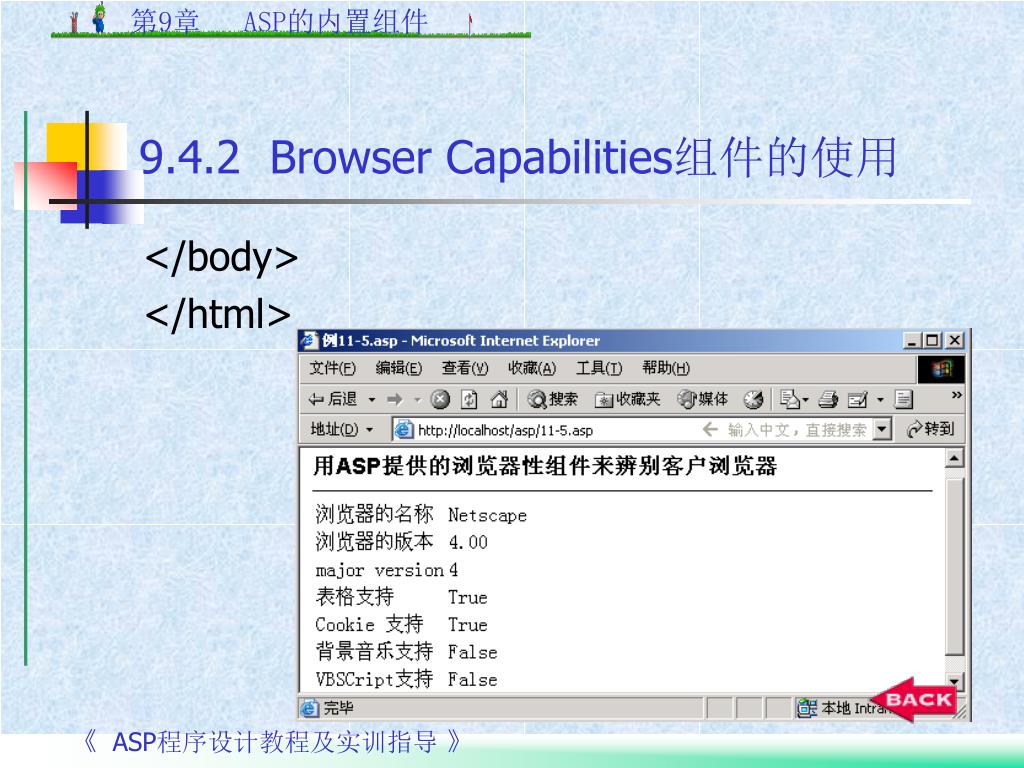Click the major version label
1024x768 pixels.
point(379,571)
